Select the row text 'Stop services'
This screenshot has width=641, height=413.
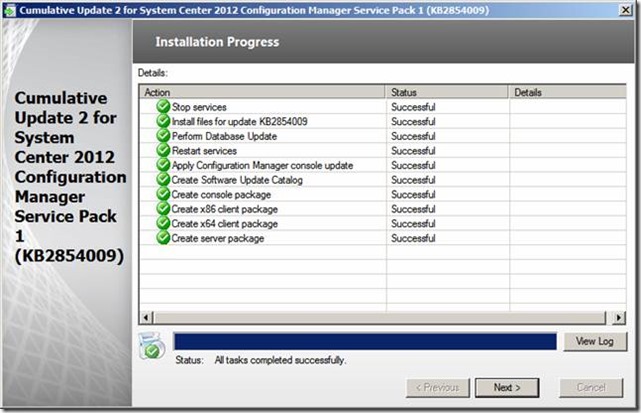[199, 107]
